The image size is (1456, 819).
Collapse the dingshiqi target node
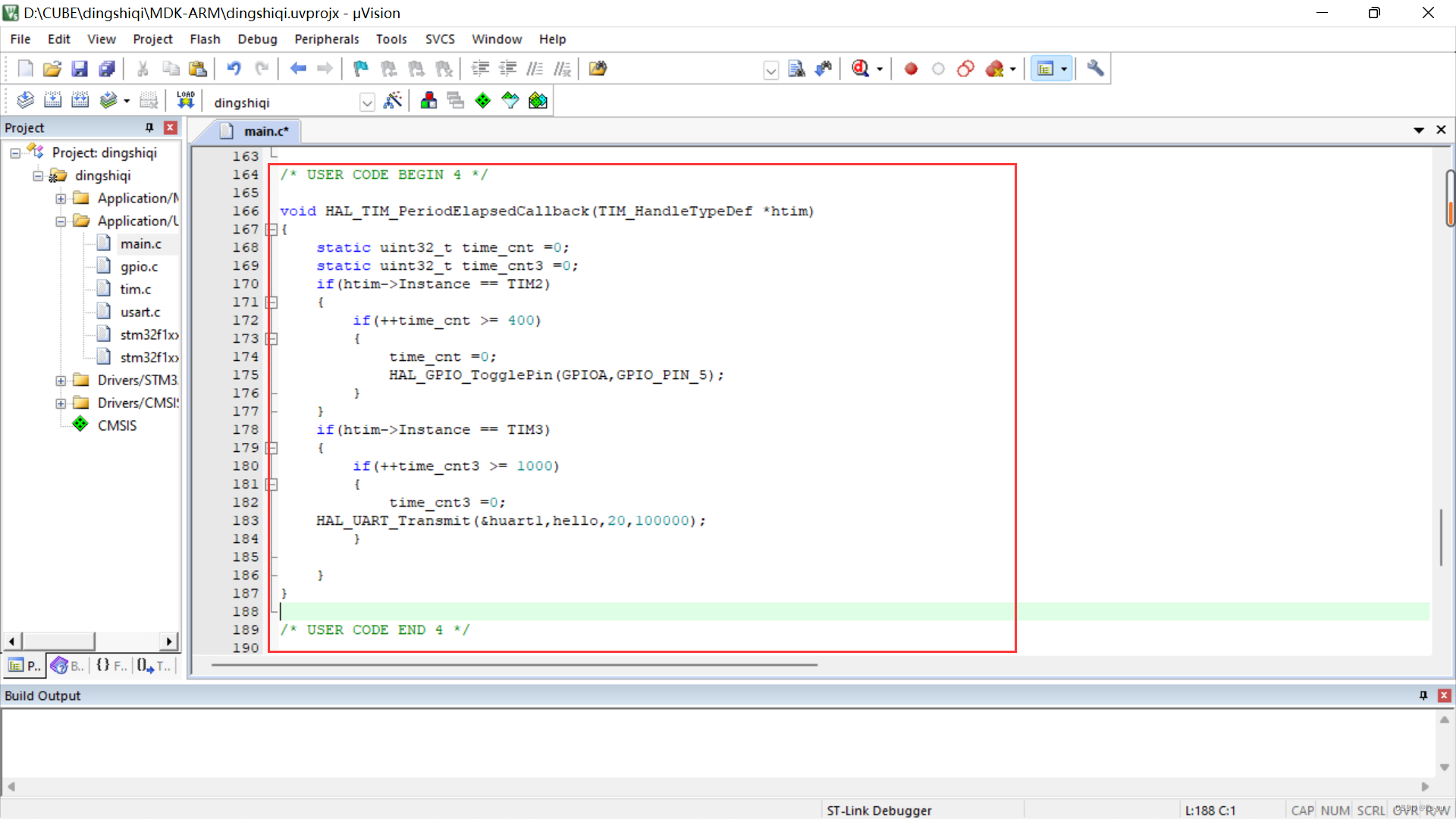pyautogui.click(x=38, y=176)
